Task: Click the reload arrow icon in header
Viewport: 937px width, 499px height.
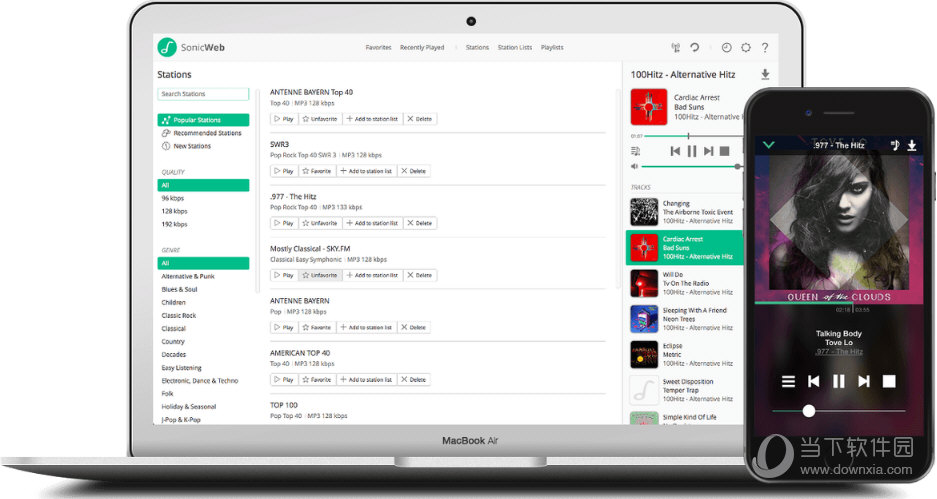Action: (694, 47)
